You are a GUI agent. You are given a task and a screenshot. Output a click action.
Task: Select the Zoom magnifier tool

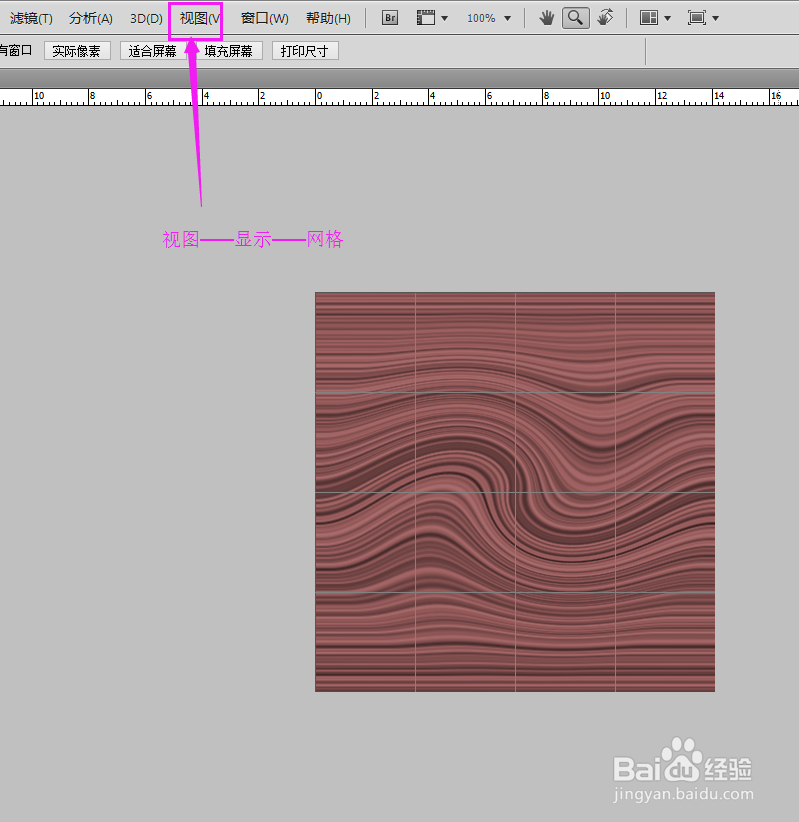tap(576, 18)
